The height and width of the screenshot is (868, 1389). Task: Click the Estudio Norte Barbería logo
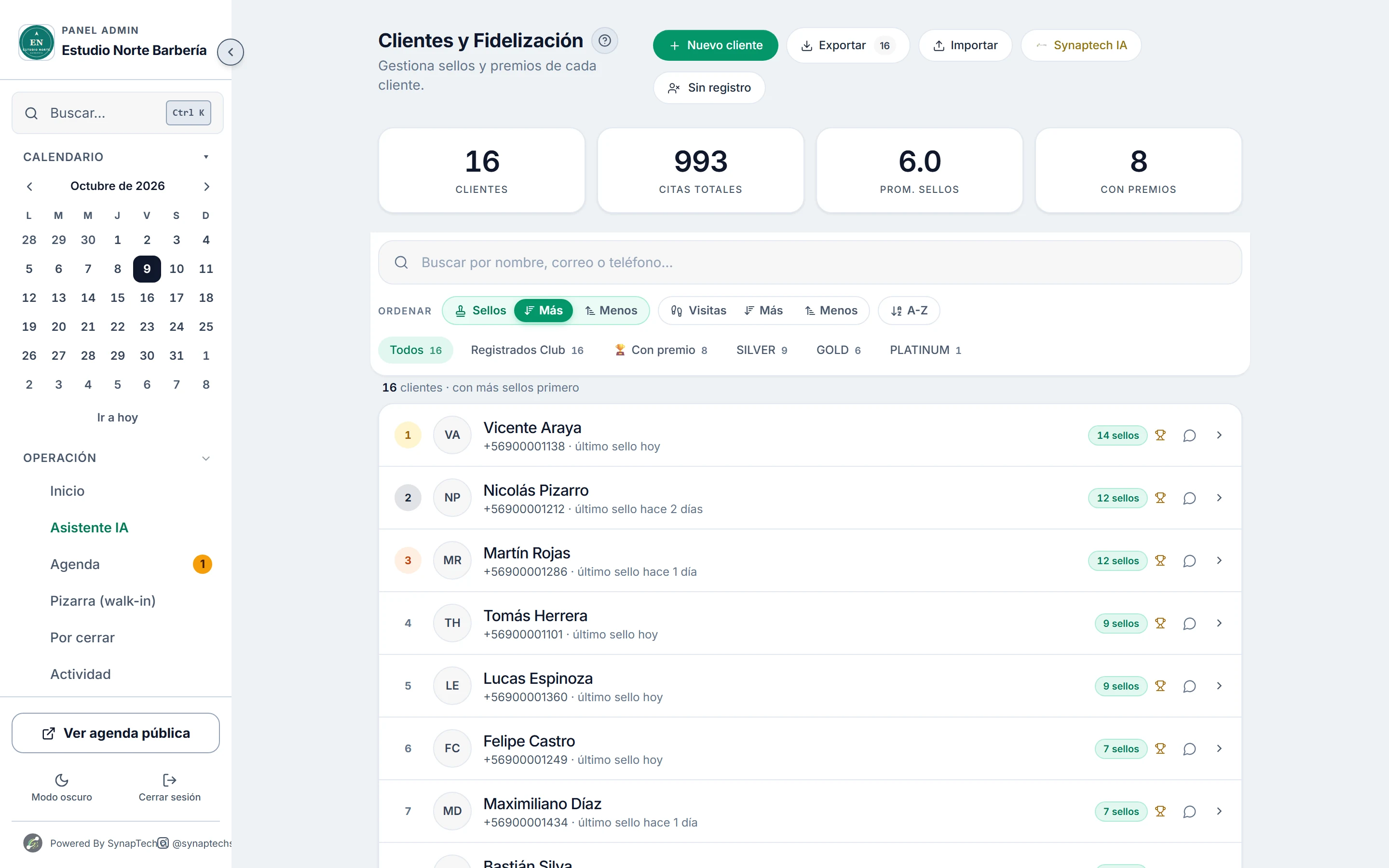[x=36, y=41]
